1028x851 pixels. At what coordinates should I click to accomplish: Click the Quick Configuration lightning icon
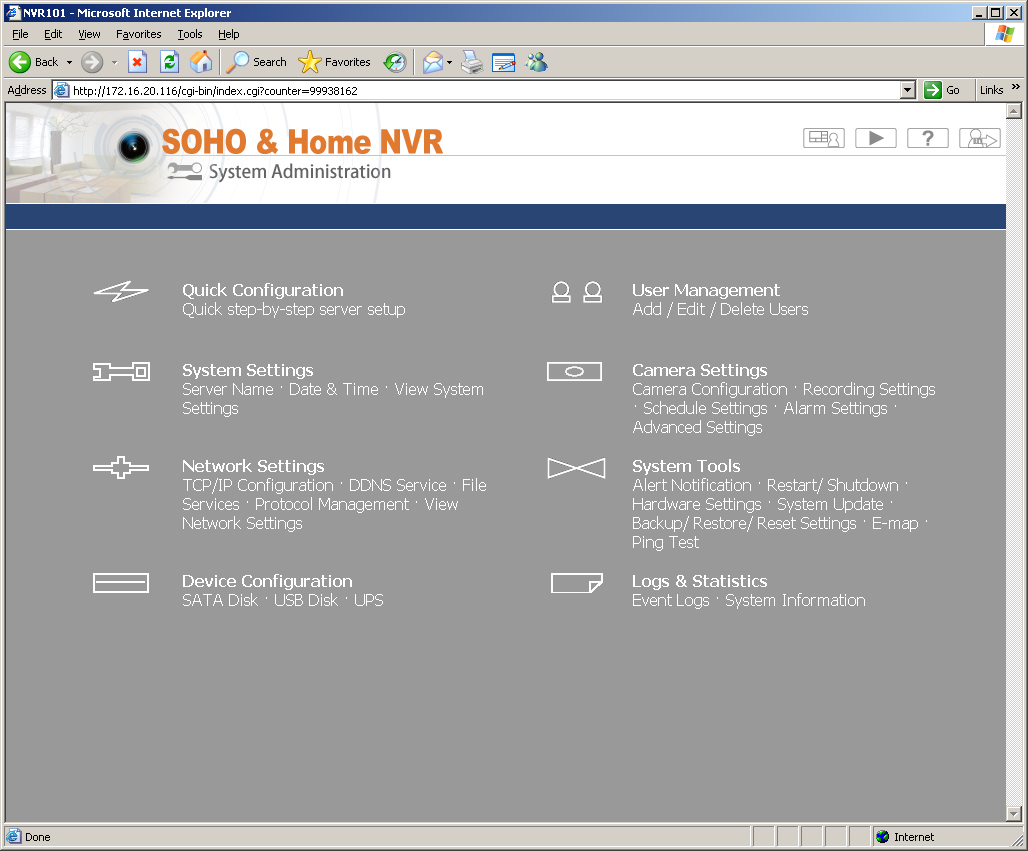click(x=121, y=292)
